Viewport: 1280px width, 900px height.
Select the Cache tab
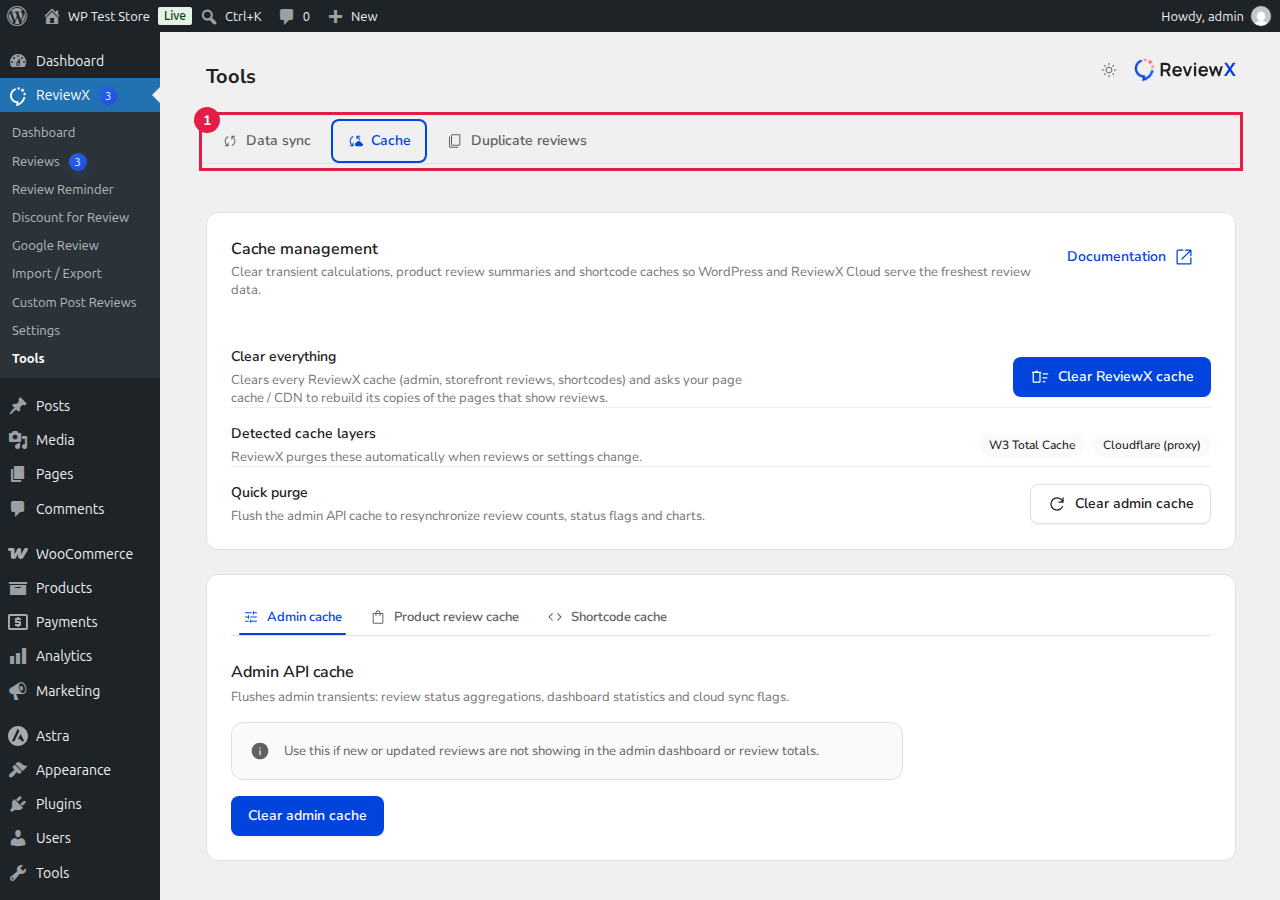379,141
